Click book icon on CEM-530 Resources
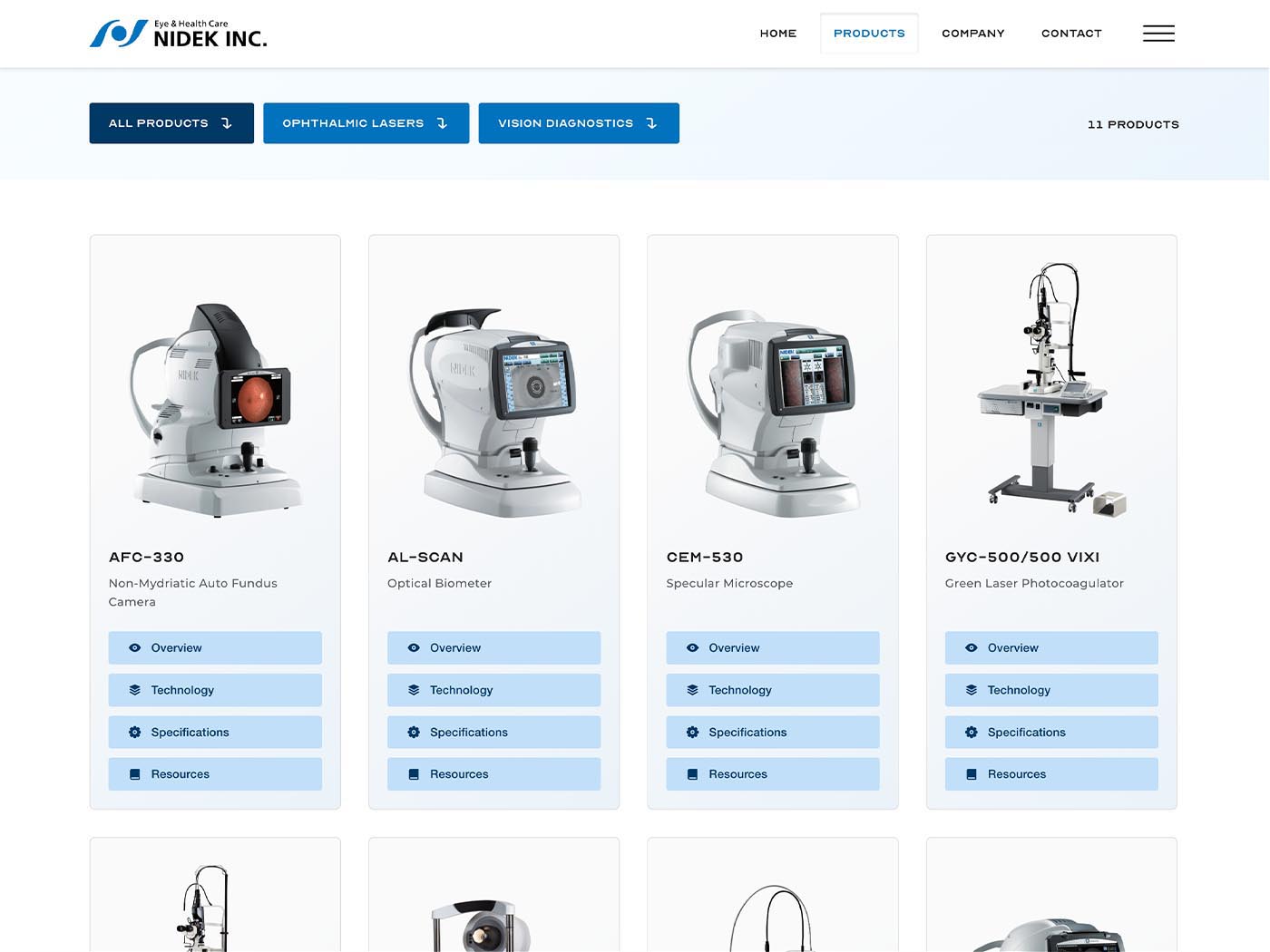The width and height of the screenshot is (1270, 952). pyautogui.click(x=692, y=774)
